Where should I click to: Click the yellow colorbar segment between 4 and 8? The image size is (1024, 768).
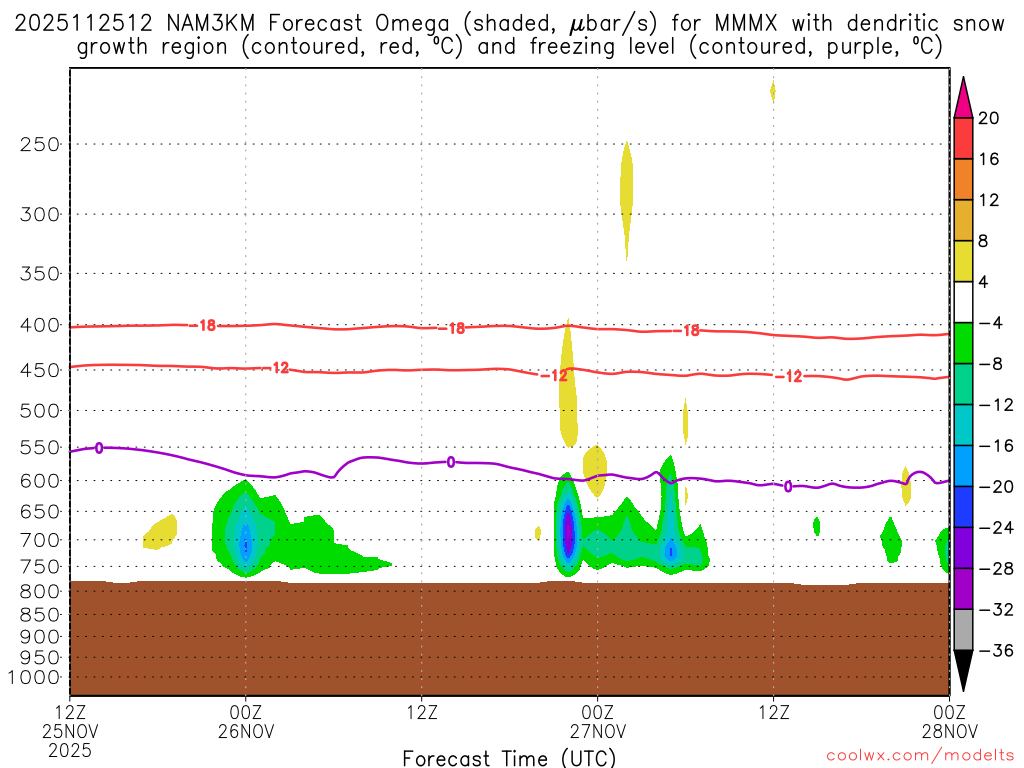(x=963, y=261)
